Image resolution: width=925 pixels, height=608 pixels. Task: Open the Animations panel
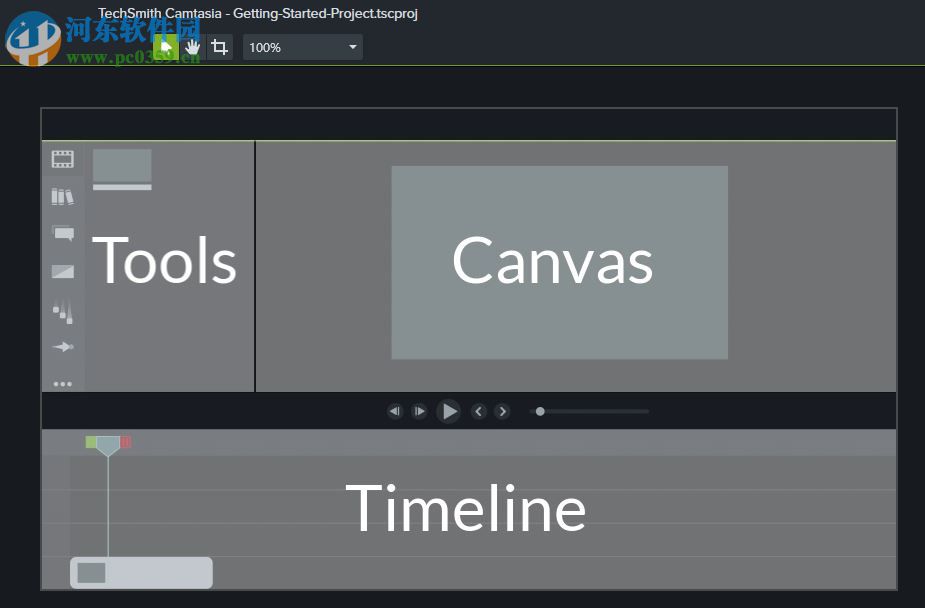click(x=63, y=346)
